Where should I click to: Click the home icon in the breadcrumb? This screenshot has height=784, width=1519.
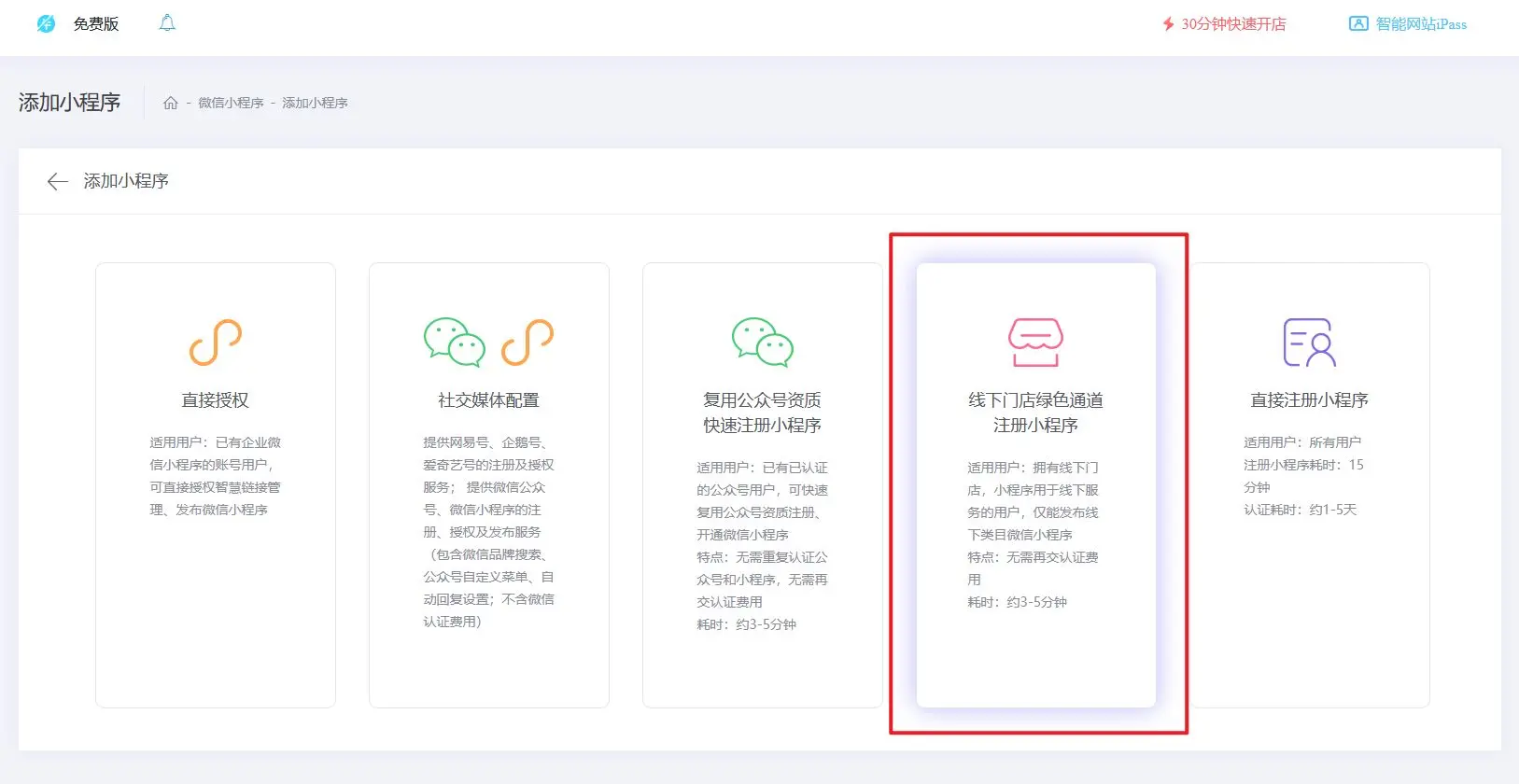pos(170,103)
